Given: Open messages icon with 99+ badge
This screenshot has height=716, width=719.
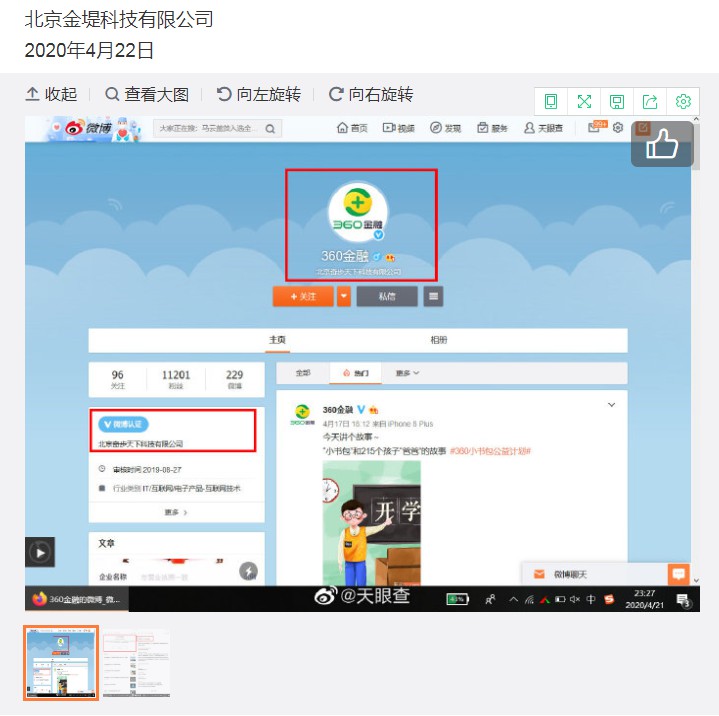Looking at the screenshot, I should coord(597,127).
